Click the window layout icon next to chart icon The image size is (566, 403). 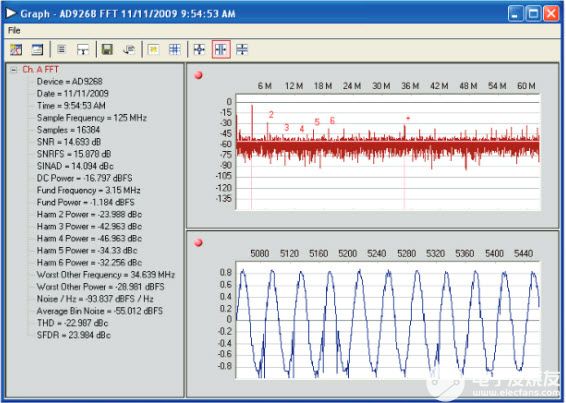[37, 49]
